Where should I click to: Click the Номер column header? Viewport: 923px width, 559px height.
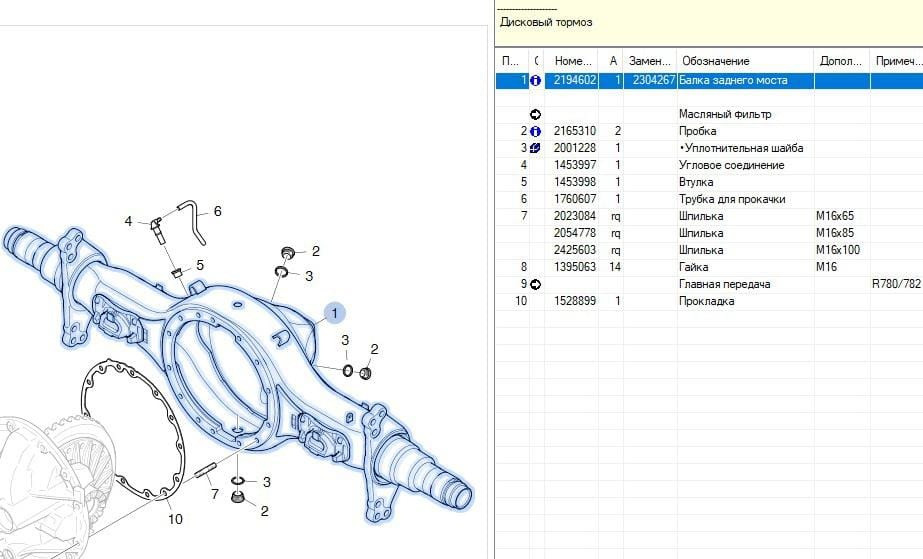click(x=575, y=61)
